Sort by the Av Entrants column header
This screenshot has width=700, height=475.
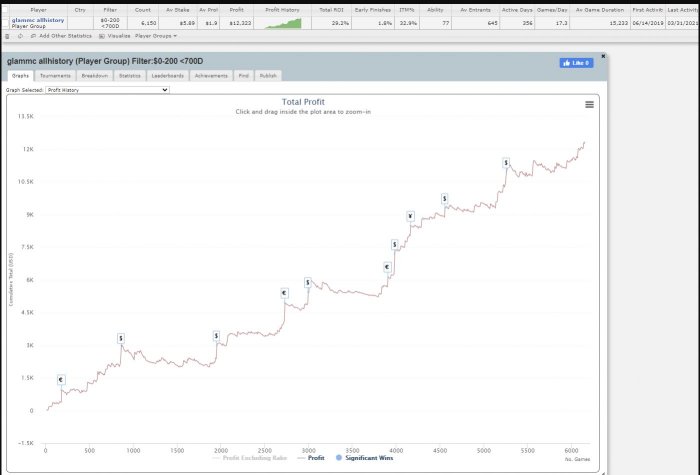pos(475,10)
